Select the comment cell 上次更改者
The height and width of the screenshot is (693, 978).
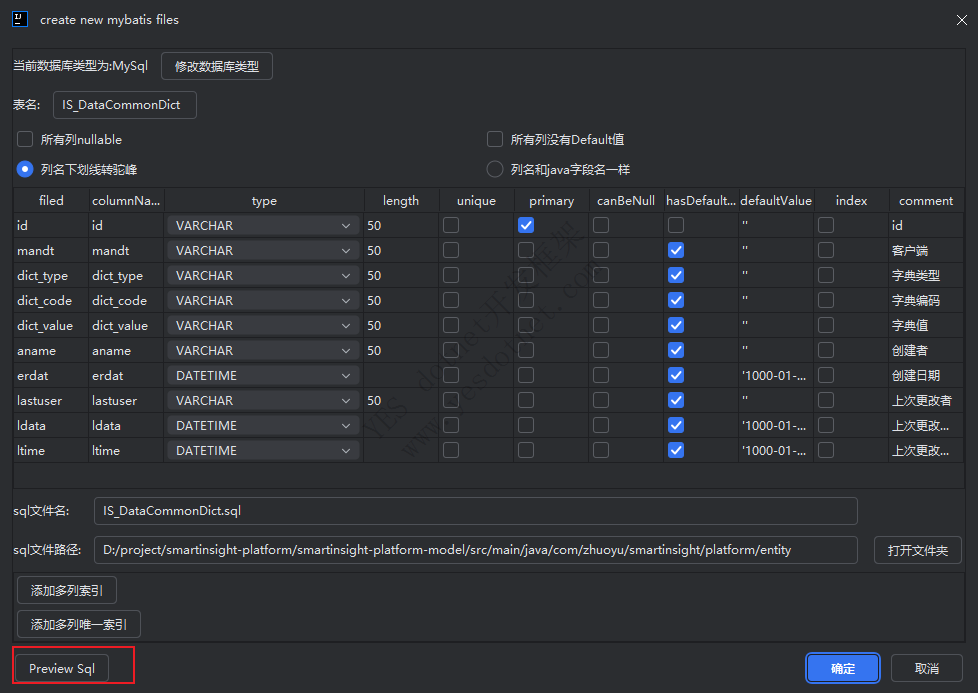click(926, 400)
